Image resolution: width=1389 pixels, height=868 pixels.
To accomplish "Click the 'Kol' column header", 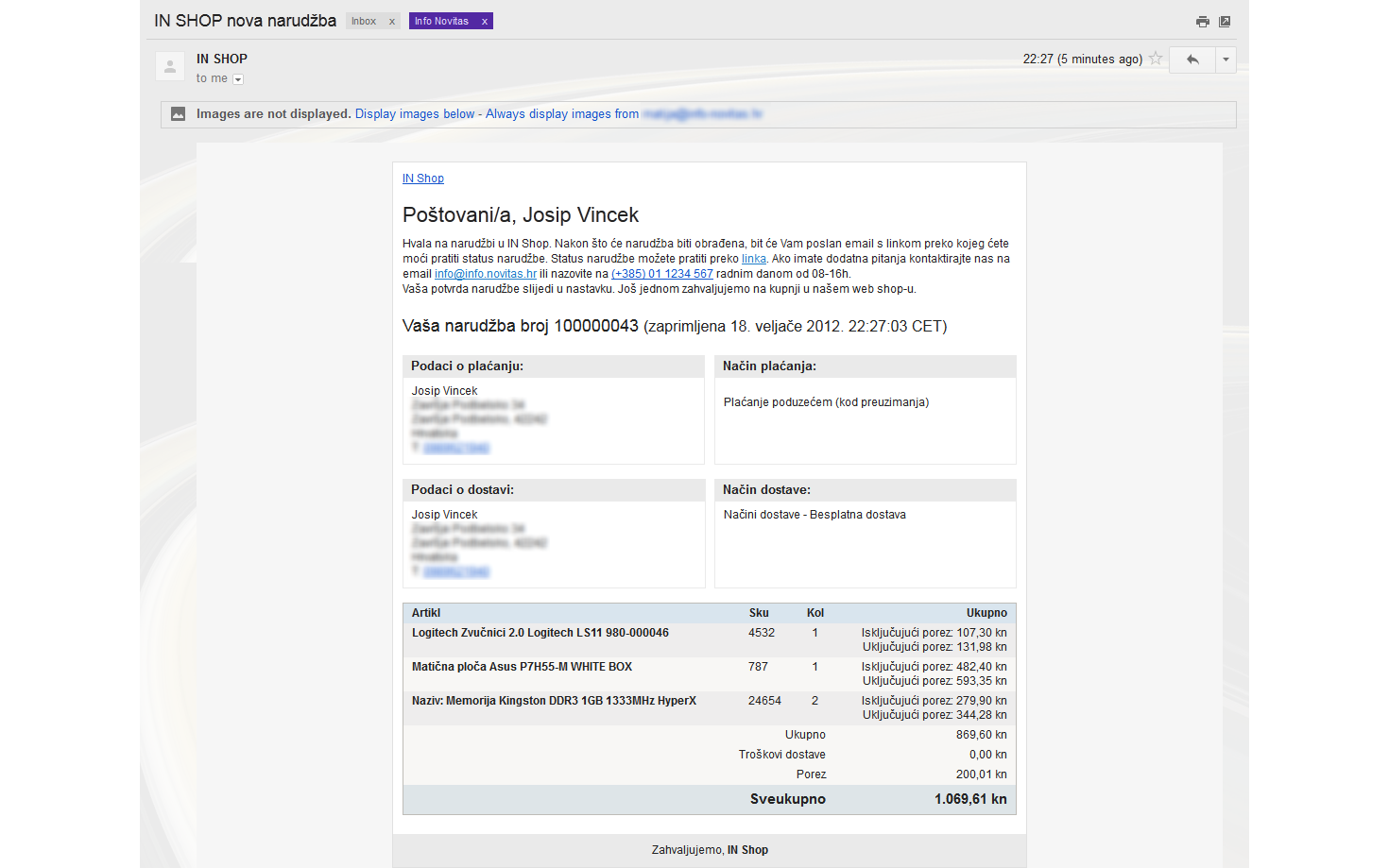I will point(815,613).
